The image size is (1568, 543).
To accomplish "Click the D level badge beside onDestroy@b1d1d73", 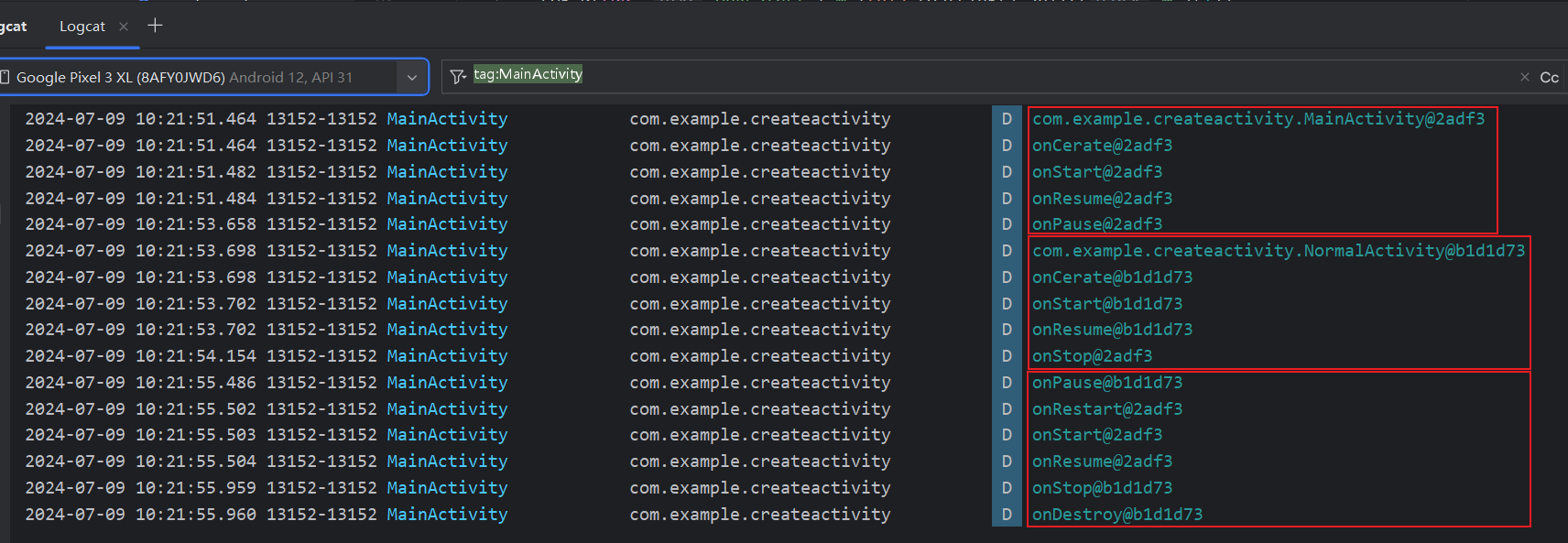I will [1007, 515].
